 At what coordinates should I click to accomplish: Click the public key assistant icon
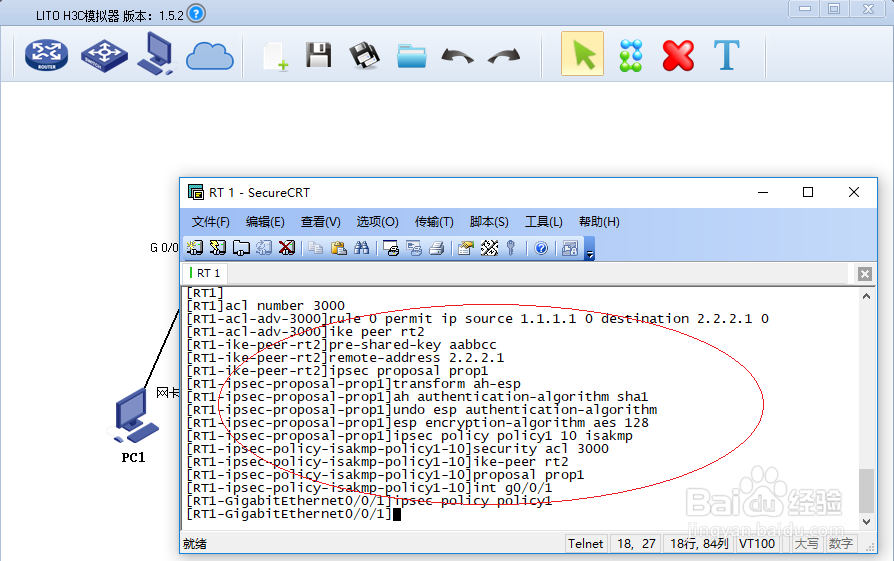(x=511, y=248)
